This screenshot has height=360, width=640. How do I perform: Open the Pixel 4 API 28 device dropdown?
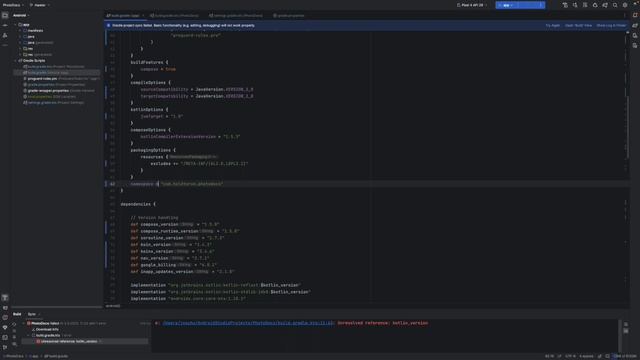point(472,5)
